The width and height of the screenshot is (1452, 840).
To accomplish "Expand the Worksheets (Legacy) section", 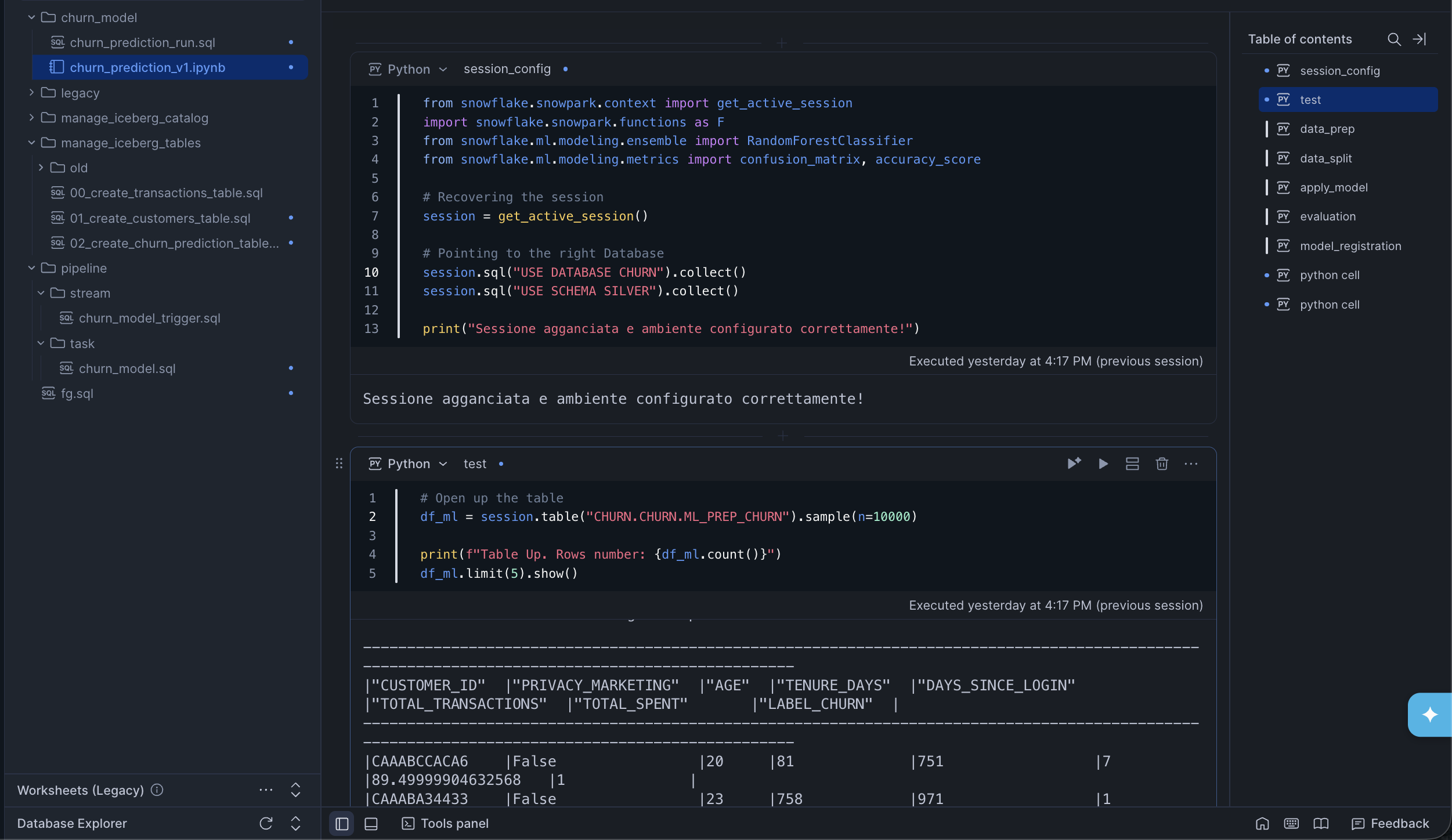I will point(295,790).
